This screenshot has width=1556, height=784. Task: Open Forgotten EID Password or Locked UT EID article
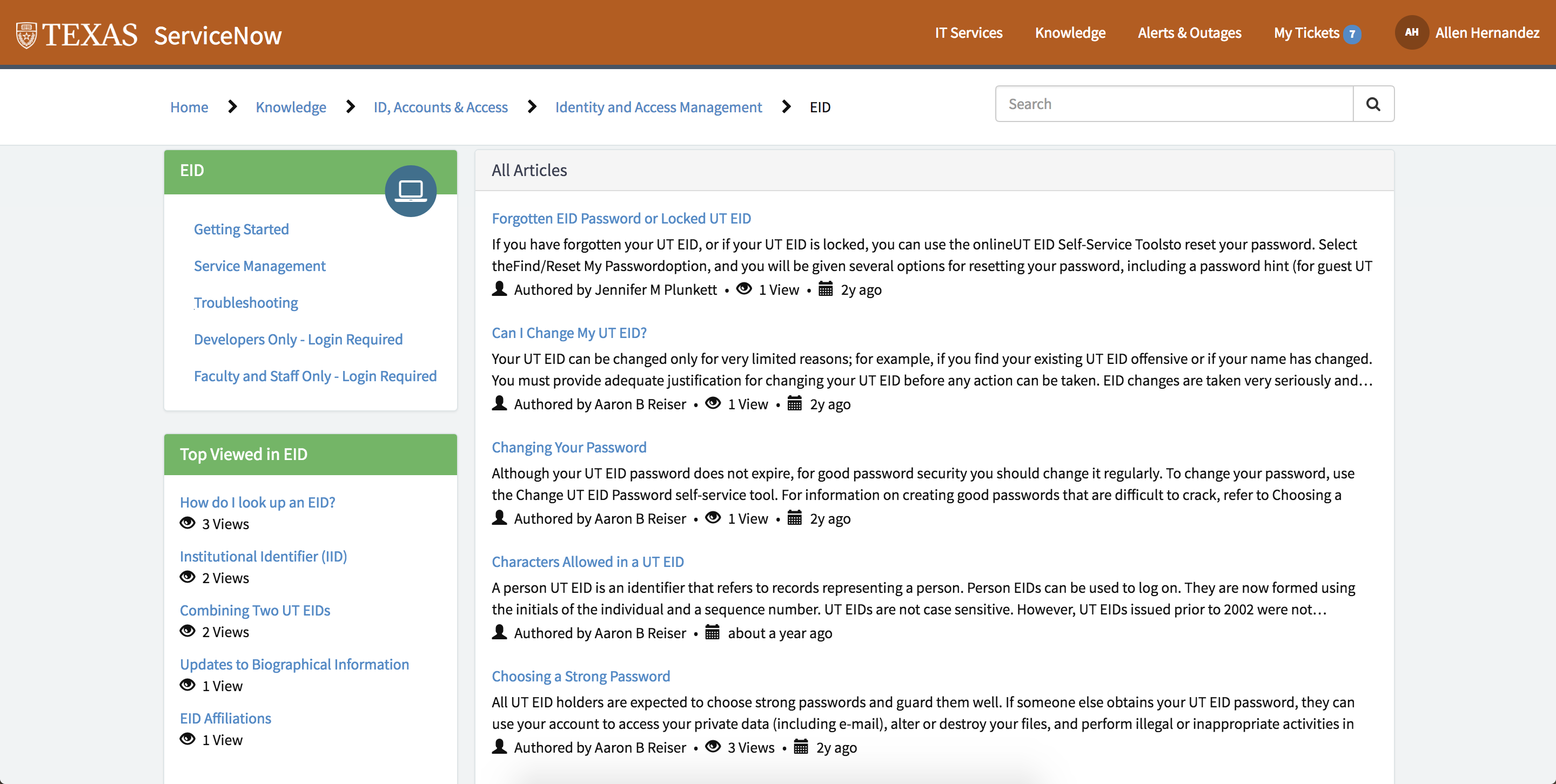coord(621,218)
